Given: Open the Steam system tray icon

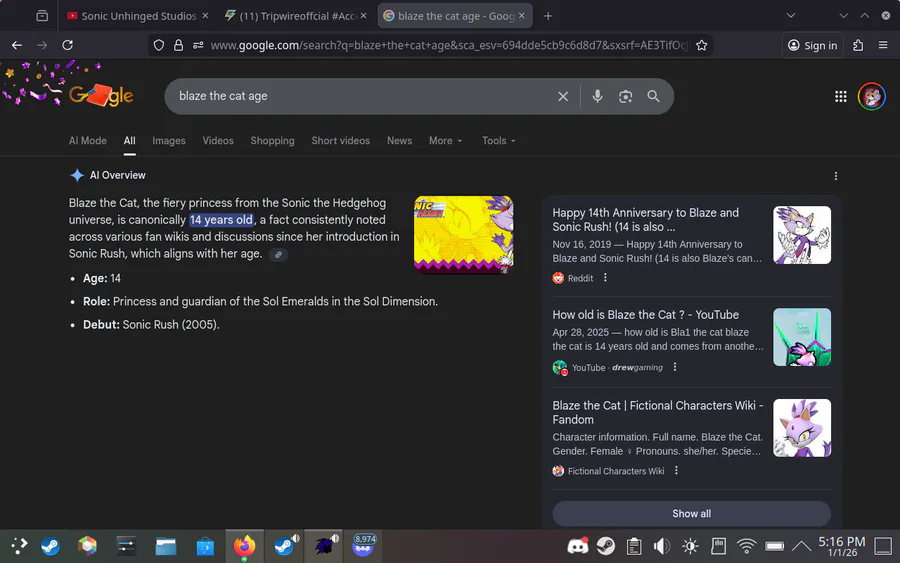Looking at the screenshot, I should point(606,546).
